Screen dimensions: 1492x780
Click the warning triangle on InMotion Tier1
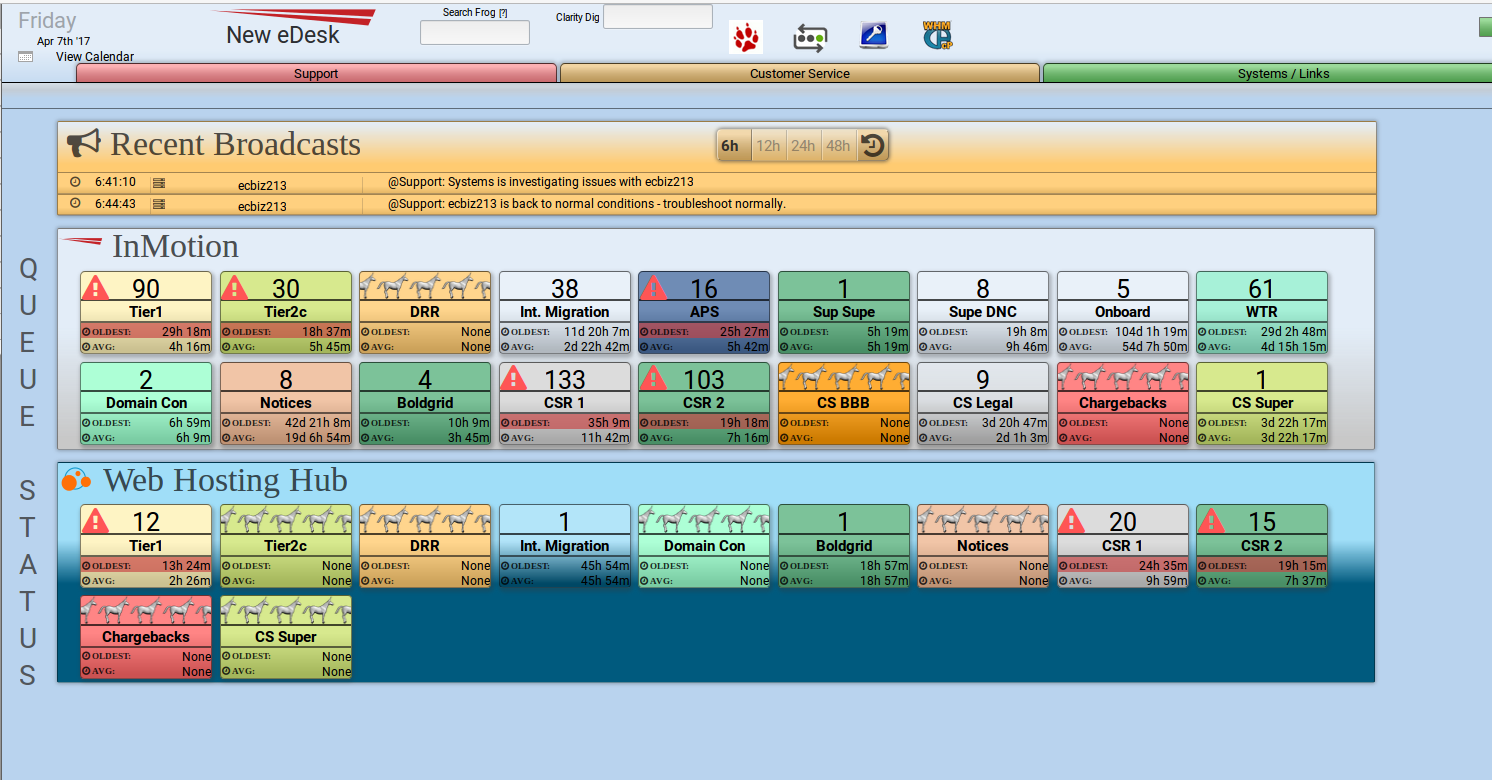coord(95,288)
